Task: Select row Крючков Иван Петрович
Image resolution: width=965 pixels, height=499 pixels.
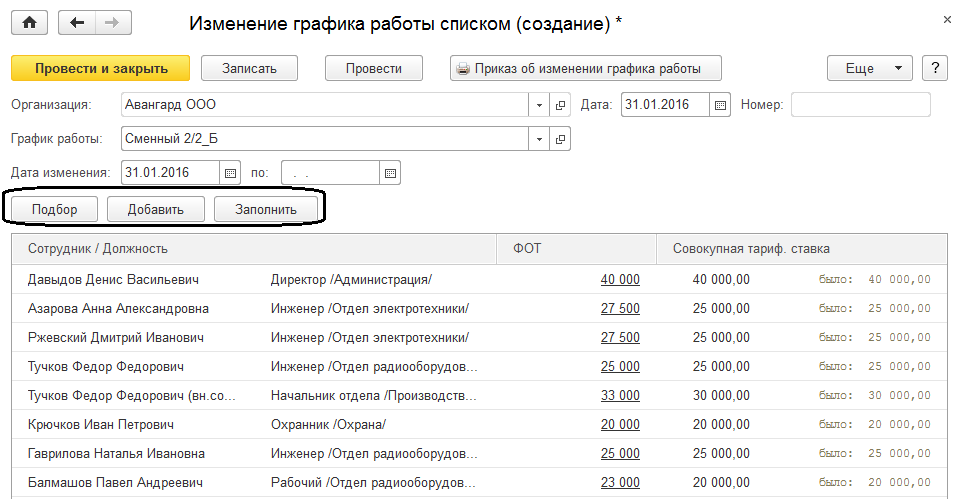Action: tap(479, 424)
